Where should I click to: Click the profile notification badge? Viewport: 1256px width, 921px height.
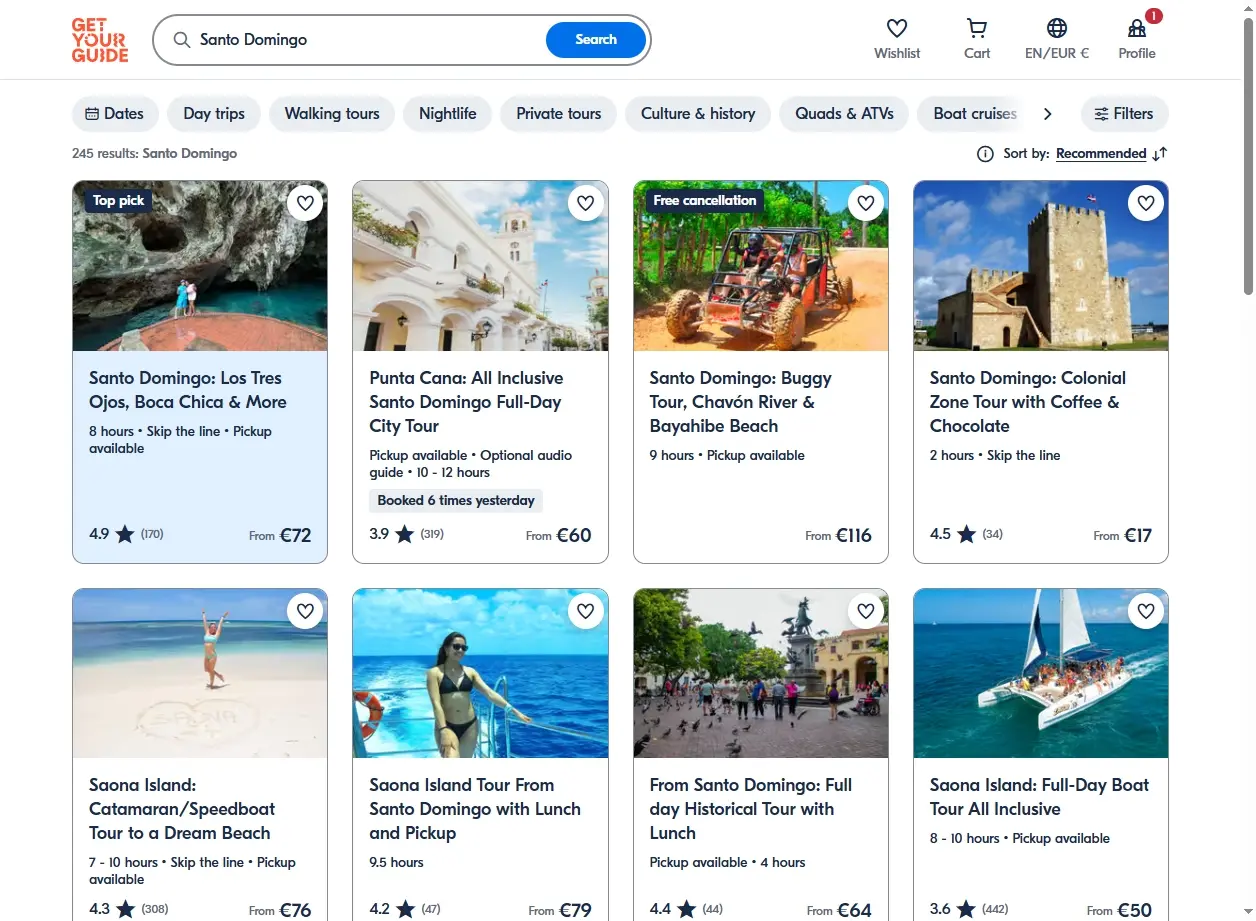click(1154, 16)
